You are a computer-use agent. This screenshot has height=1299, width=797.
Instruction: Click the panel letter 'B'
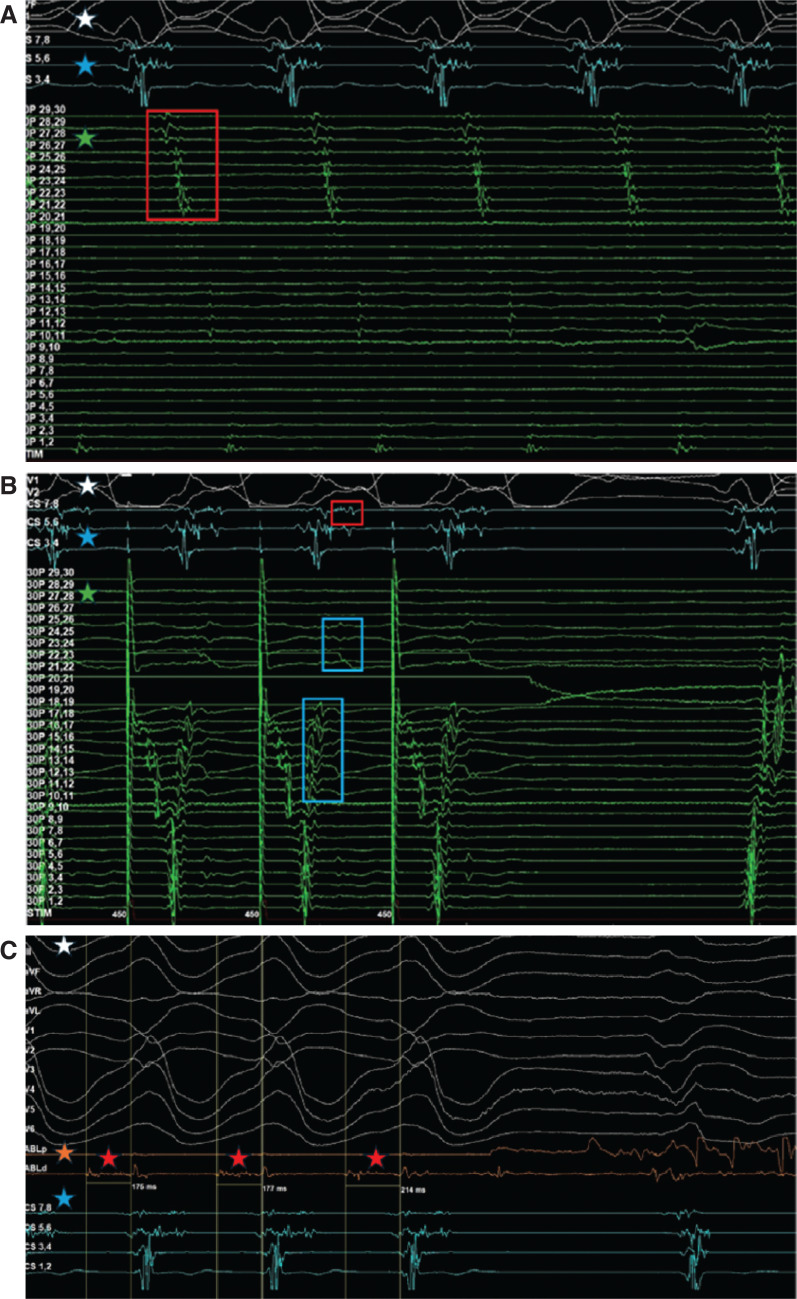click(x=10, y=485)
